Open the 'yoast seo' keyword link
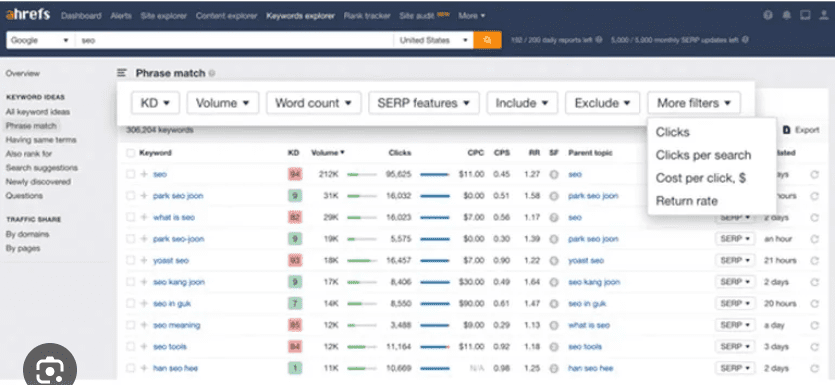Image resolution: width=835 pixels, height=385 pixels. pos(170,260)
